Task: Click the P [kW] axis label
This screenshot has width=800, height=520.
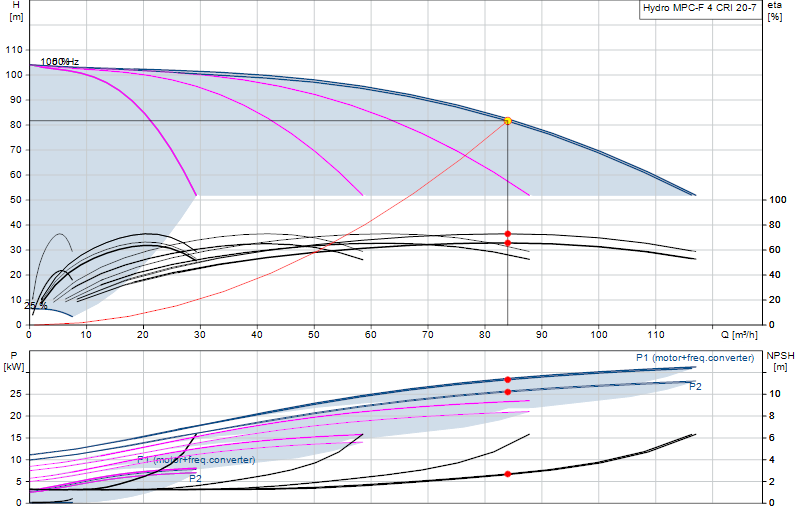Action: coord(14,361)
